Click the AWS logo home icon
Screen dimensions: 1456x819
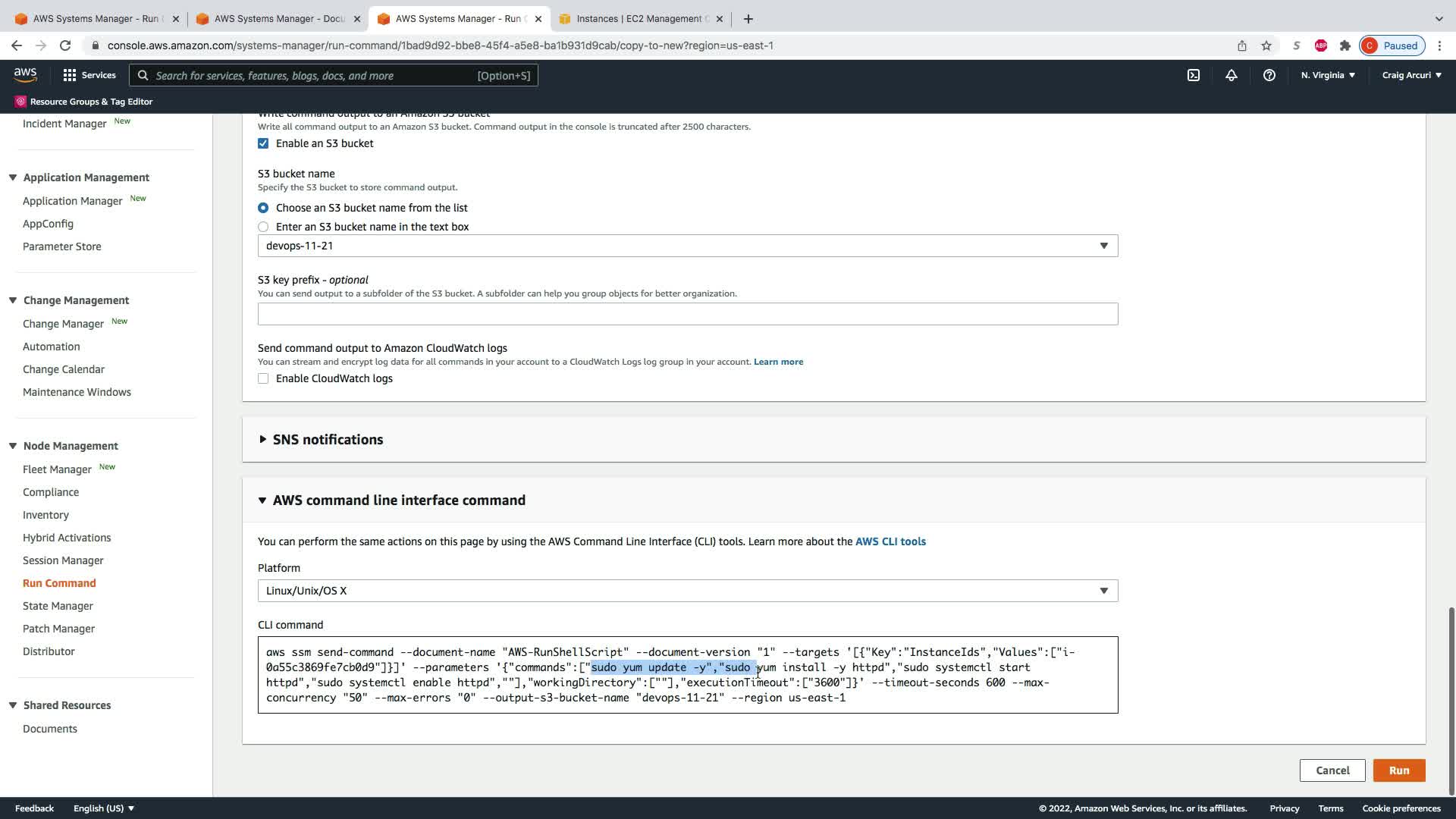25,74
